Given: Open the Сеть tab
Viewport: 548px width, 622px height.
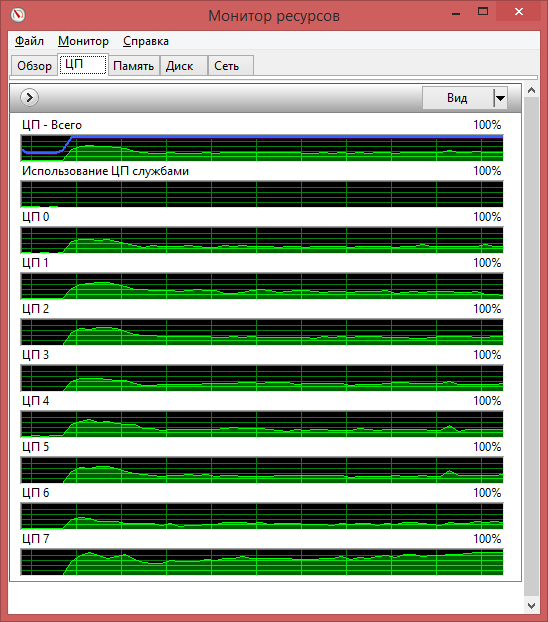Looking at the screenshot, I should [231, 66].
